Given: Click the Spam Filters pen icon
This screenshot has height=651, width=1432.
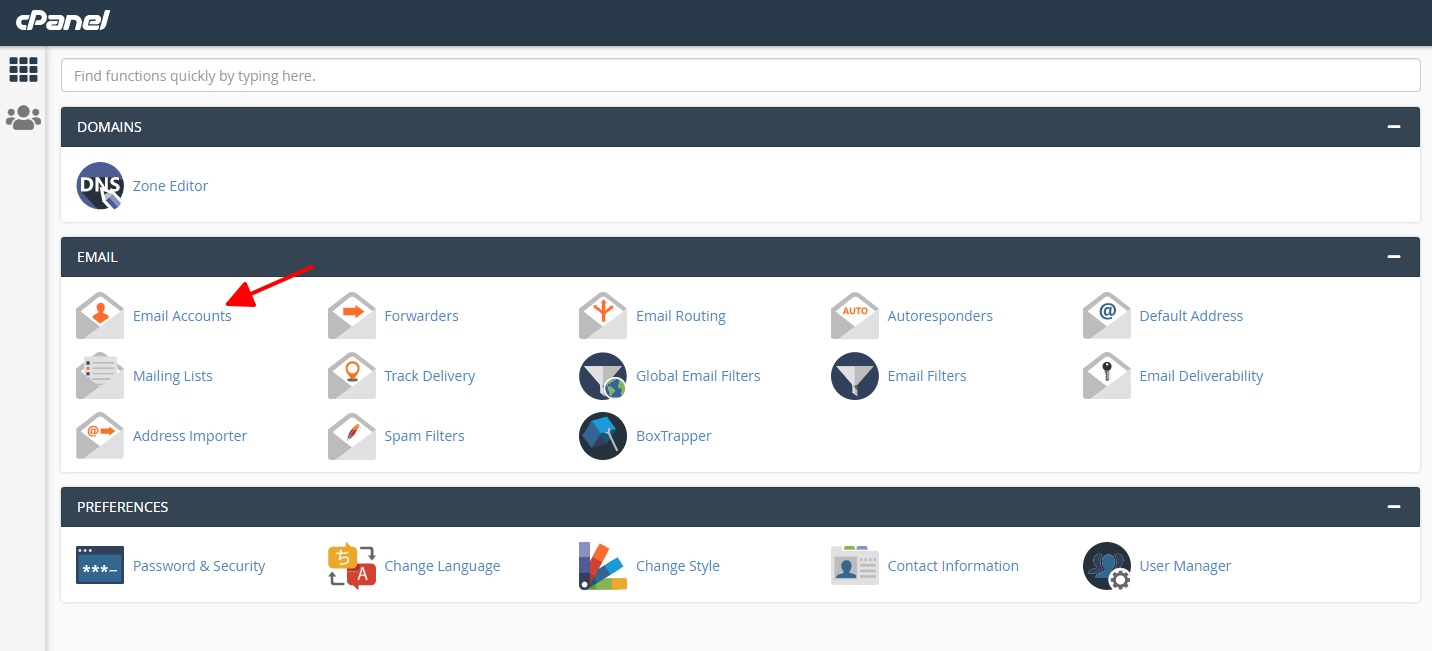Looking at the screenshot, I should point(352,436).
